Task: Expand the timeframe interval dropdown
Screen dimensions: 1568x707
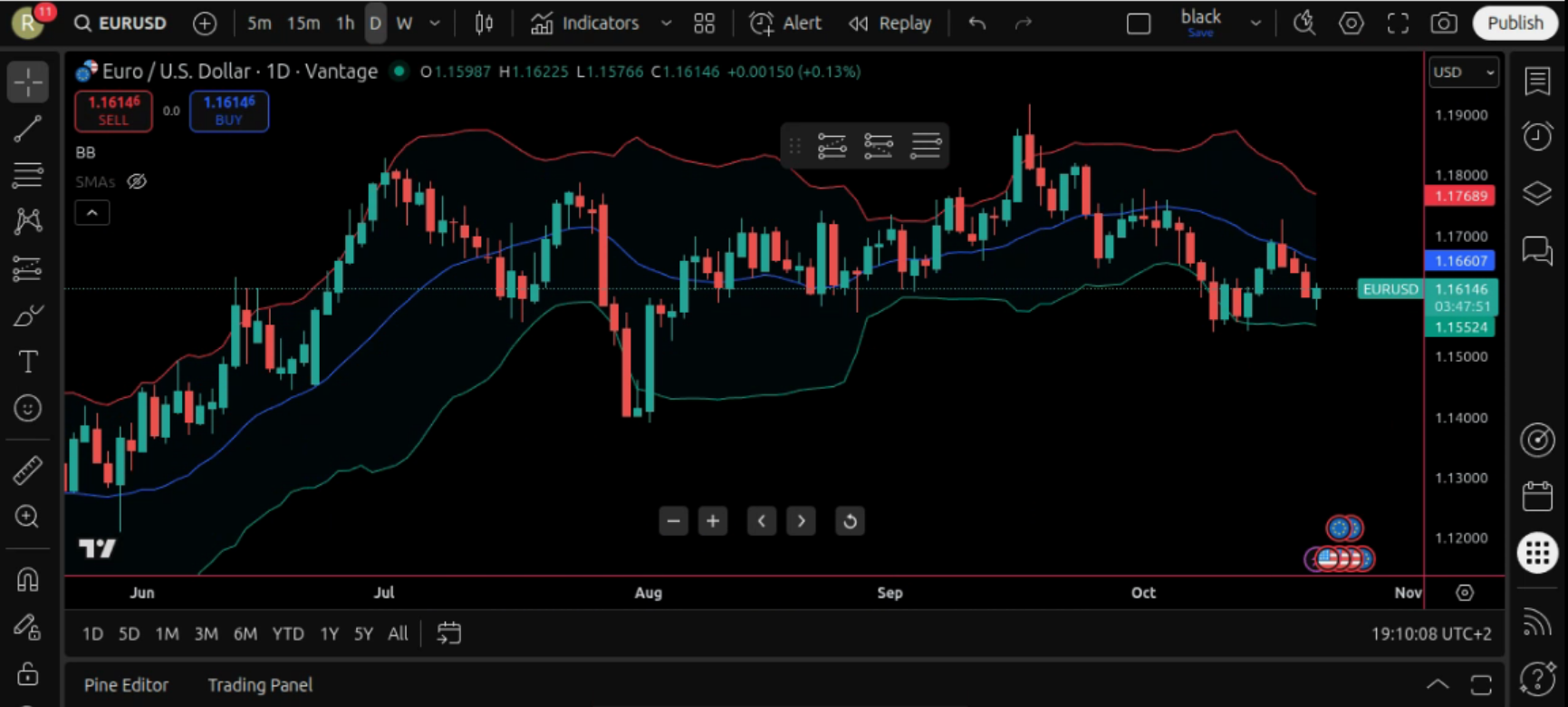Action: pyautogui.click(x=435, y=24)
